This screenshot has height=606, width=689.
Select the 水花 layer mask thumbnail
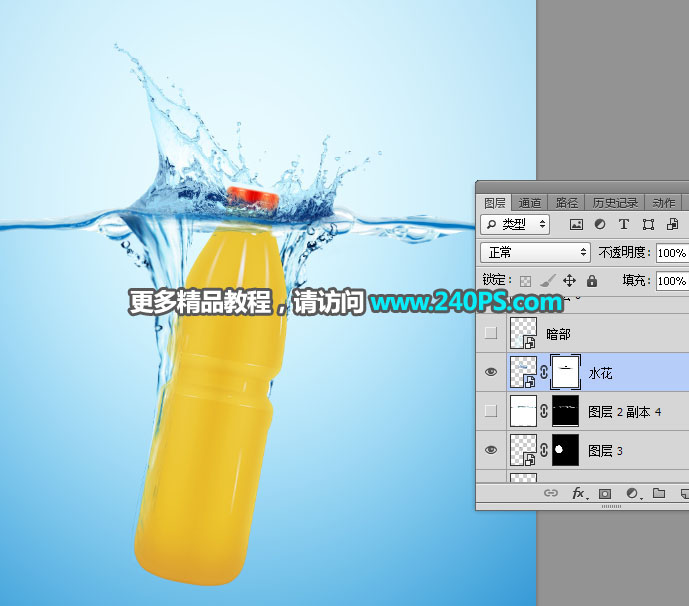566,372
